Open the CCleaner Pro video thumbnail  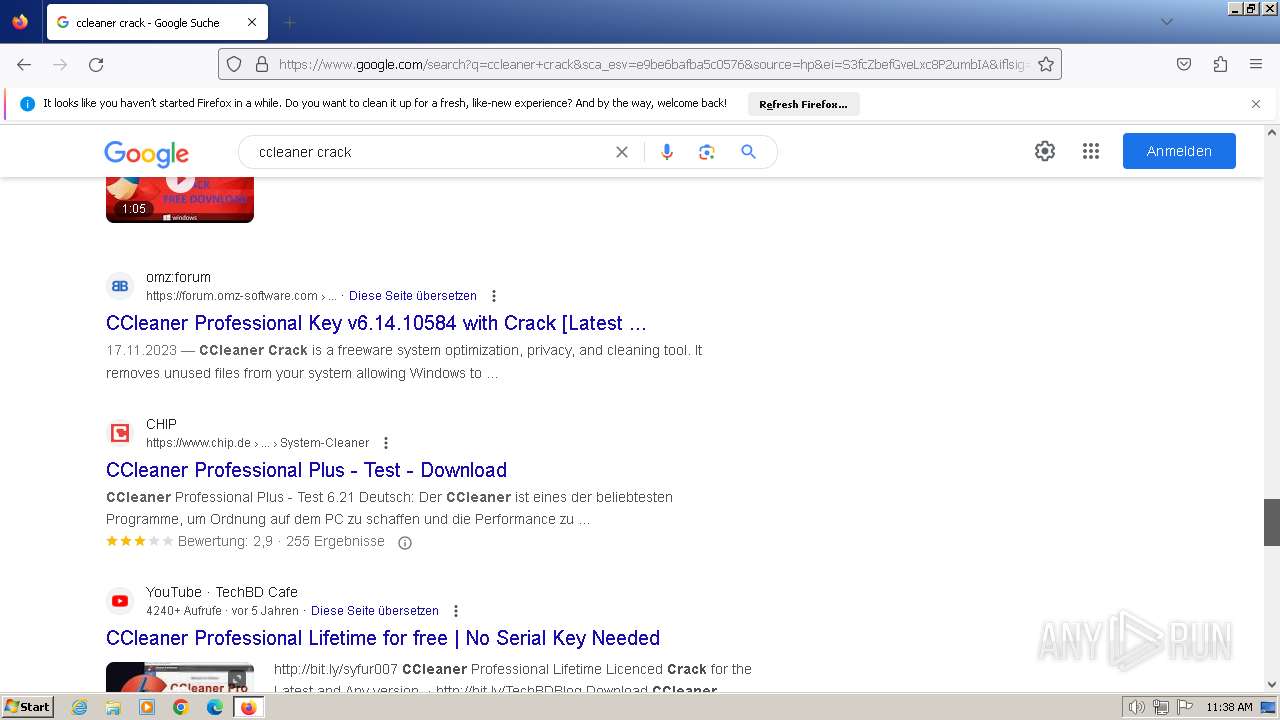(180, 678)
